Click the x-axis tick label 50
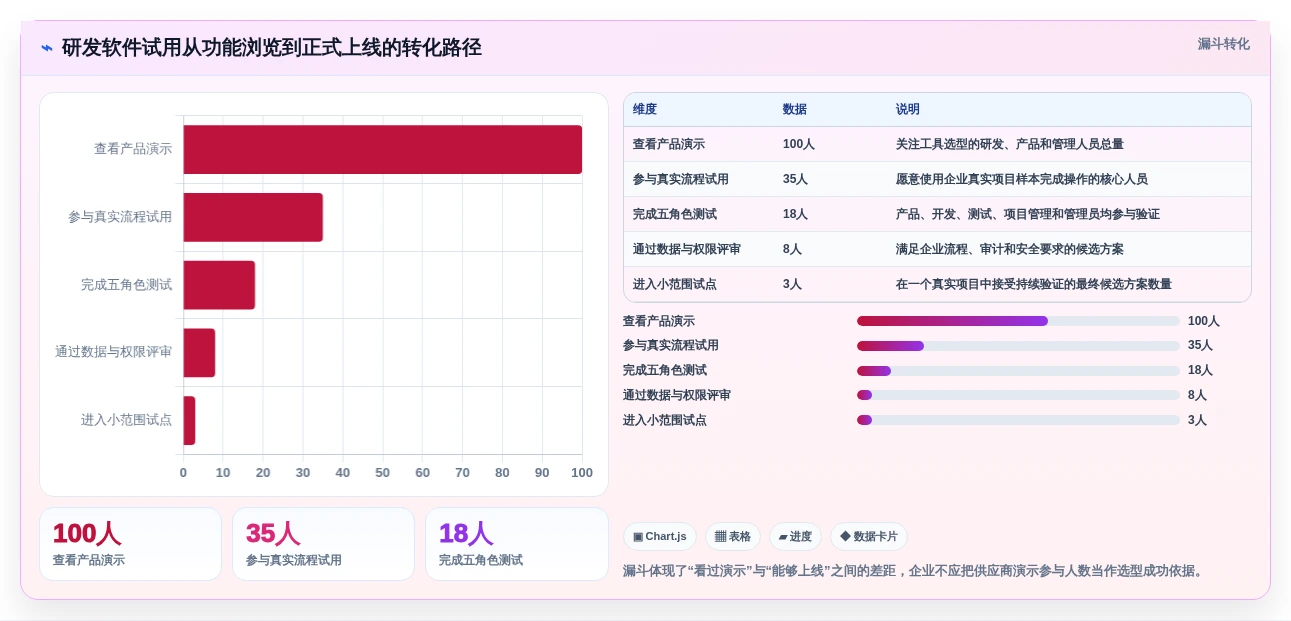The width and height of the screenshot is (1291, 621). click(383, 473)
